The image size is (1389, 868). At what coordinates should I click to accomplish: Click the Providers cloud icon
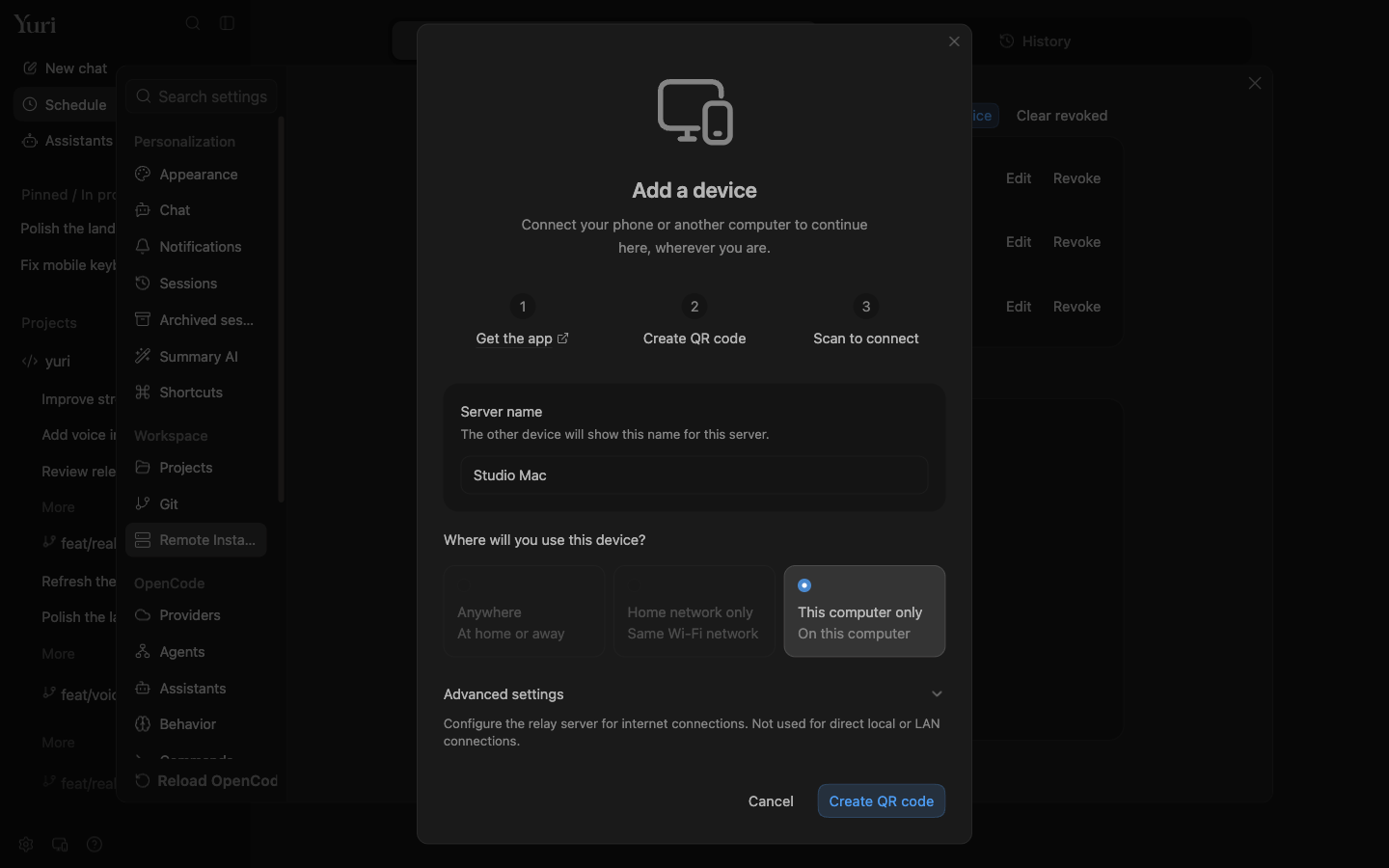[x=143, y=615]
